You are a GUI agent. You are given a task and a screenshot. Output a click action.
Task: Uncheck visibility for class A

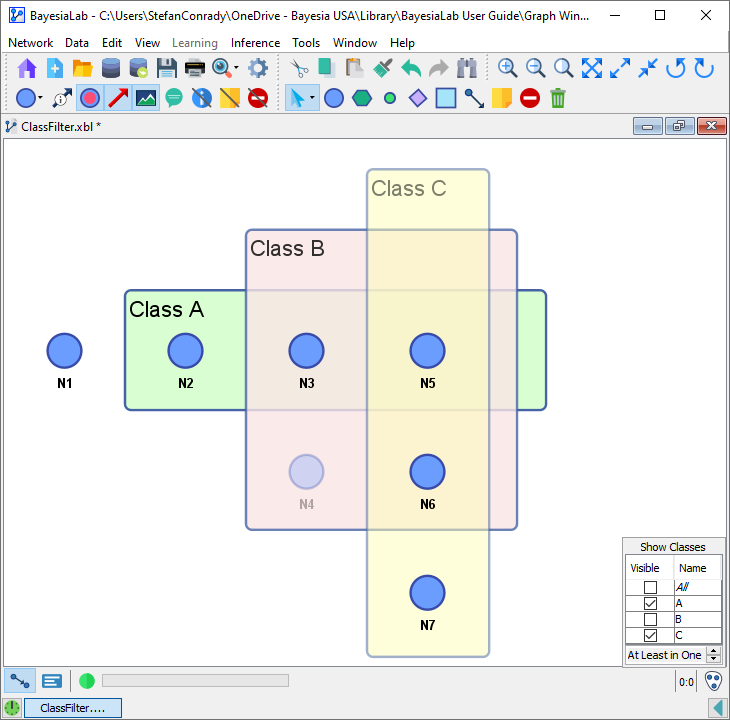click(650, 604)
